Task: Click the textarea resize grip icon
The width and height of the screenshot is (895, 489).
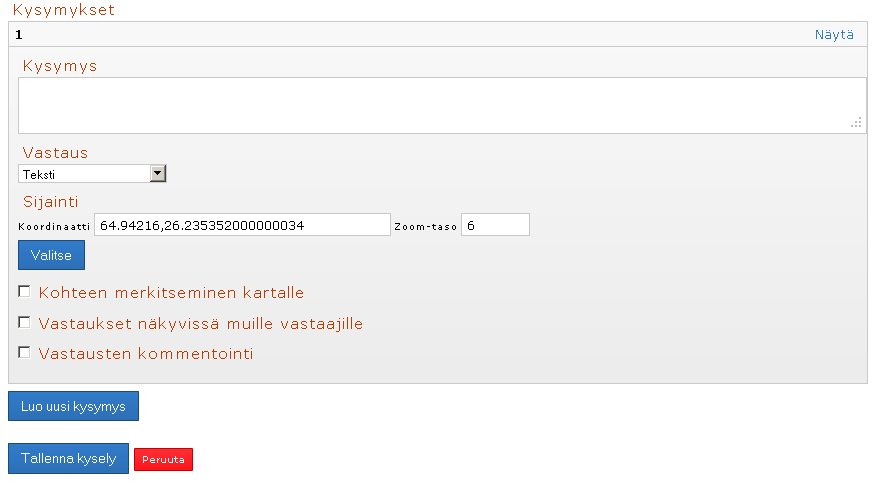Action: [x=856, y=123]
